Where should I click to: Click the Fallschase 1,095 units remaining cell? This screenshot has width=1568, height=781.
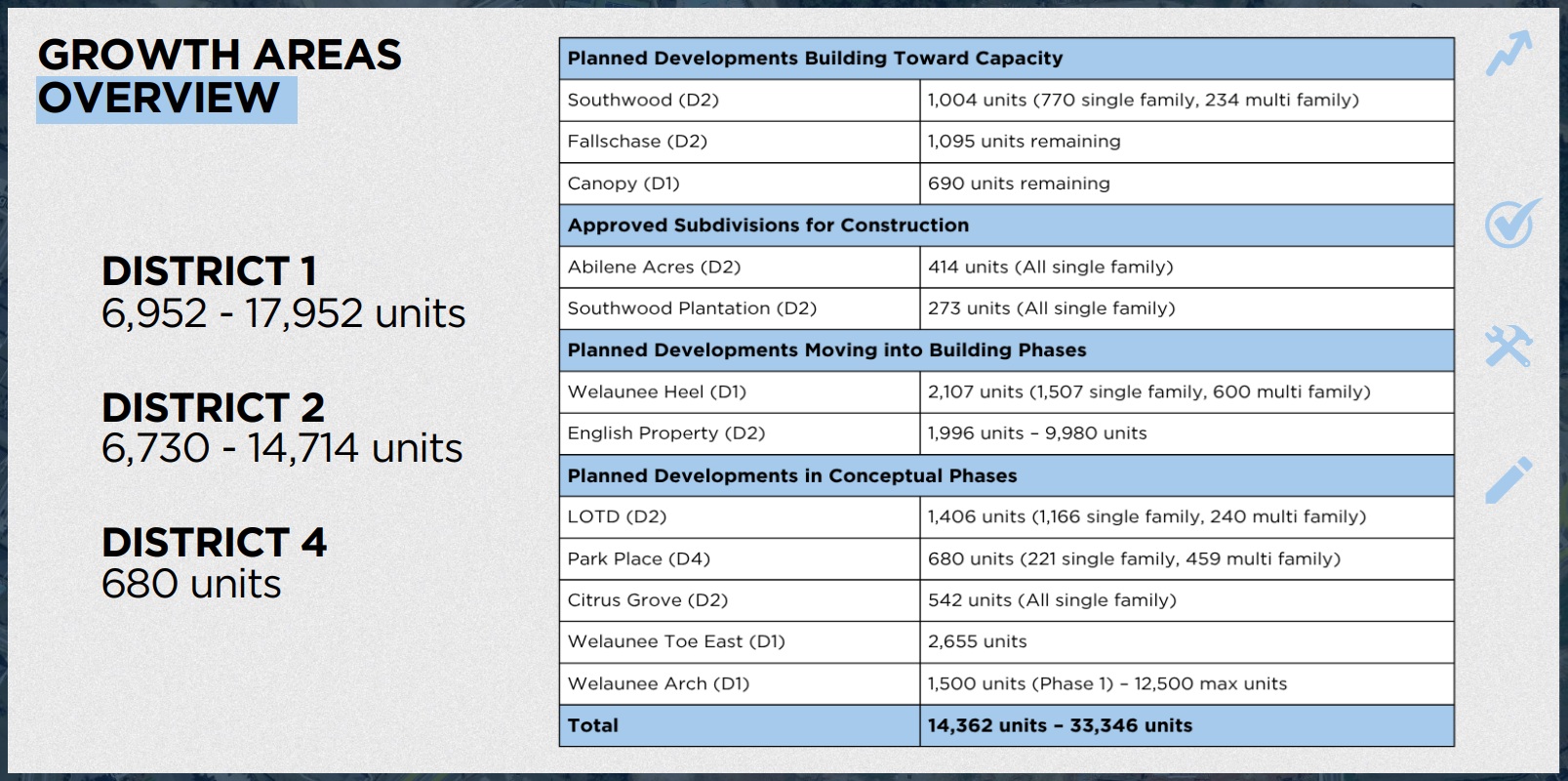click(1024, 142)
